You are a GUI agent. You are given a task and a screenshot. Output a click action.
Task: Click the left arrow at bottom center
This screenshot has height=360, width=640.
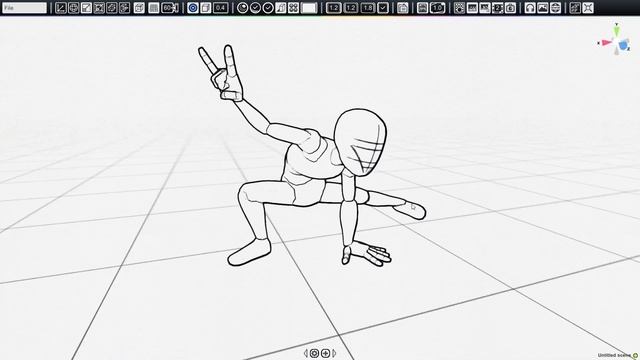tap(306, 353)
